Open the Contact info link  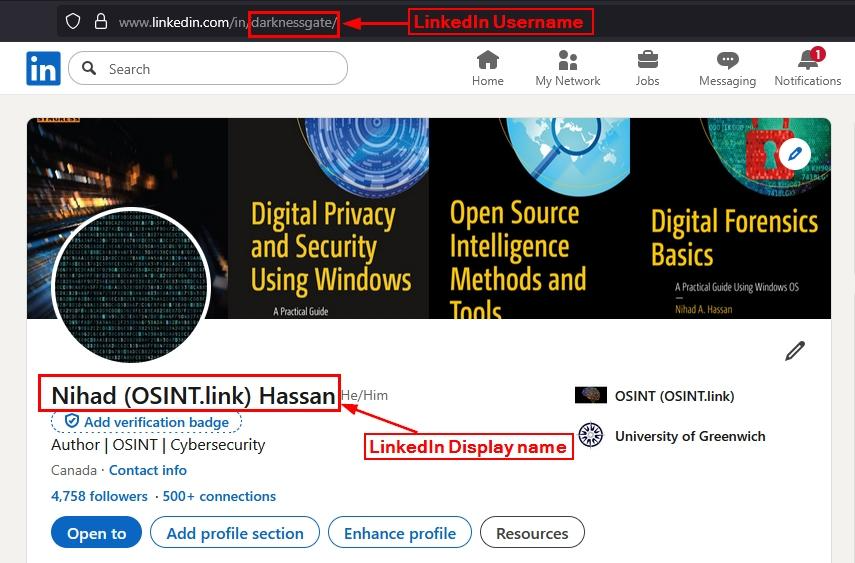point(148,470)
